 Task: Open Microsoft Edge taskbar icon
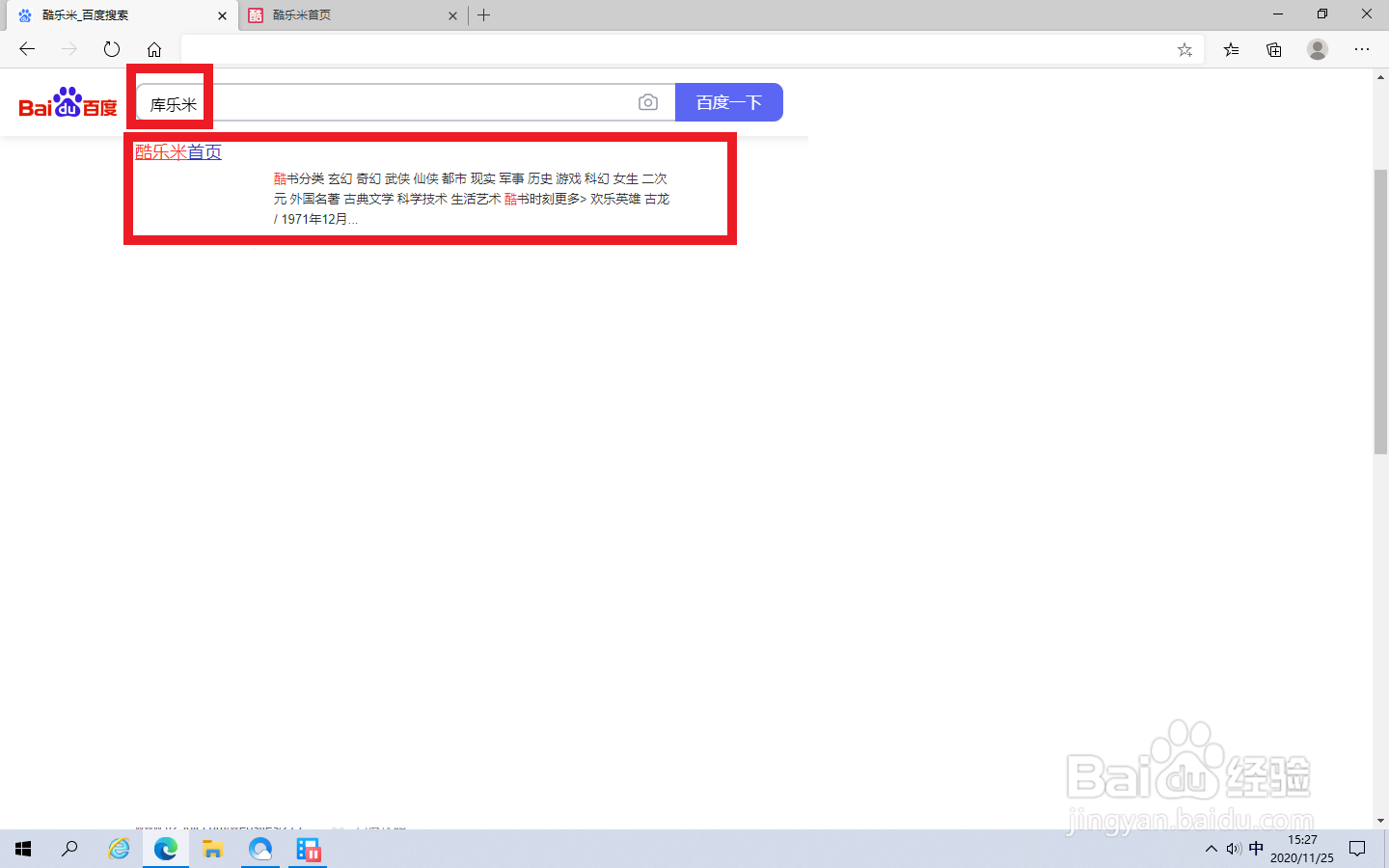166,849
